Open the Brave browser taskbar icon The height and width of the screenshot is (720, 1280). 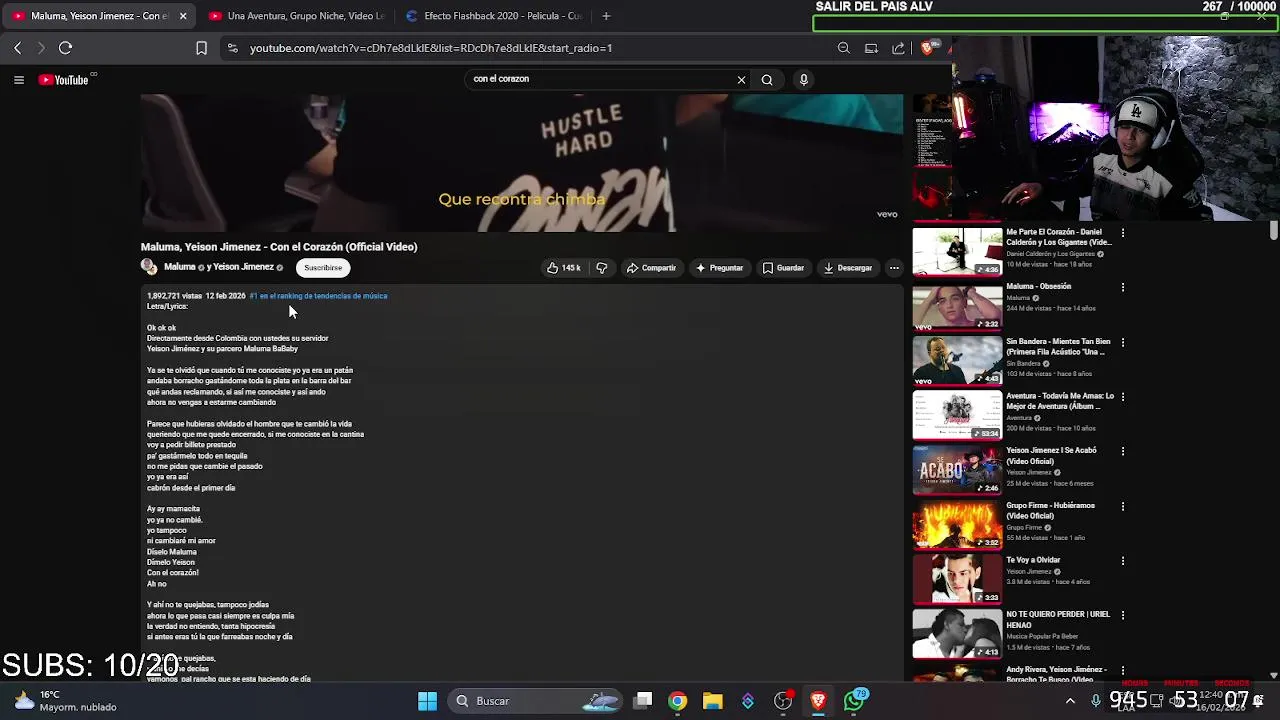(x=818, y=701)
